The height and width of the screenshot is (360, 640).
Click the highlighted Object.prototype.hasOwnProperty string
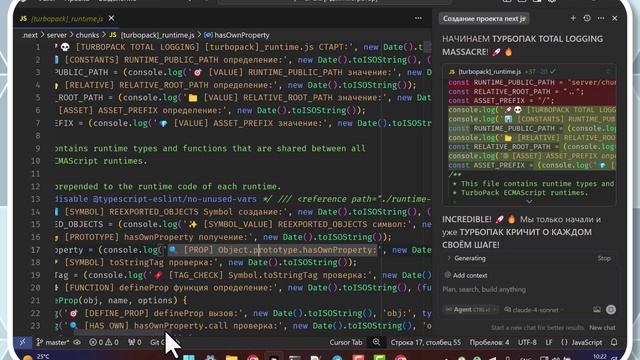pyautogui.click(x=273, y=250)
